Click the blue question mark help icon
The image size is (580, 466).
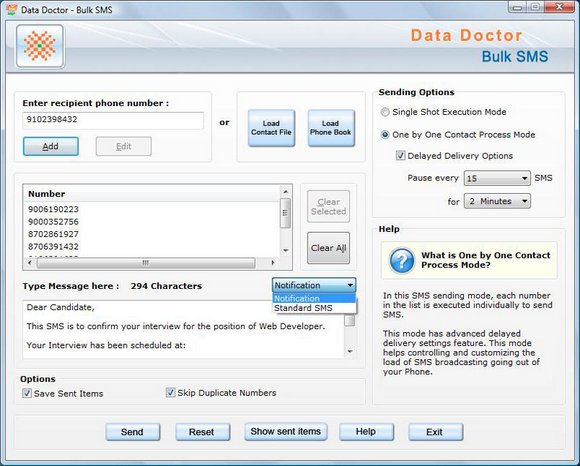click(x=402, y=260)
